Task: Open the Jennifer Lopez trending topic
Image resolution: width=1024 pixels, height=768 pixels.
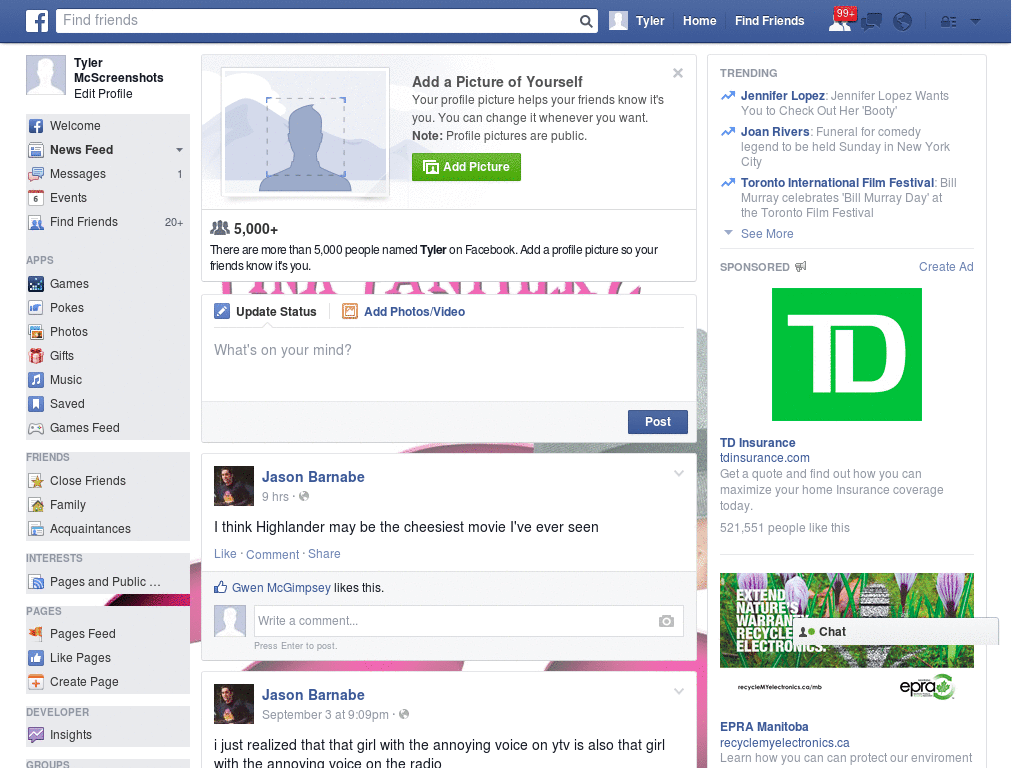Action: click(x=782, y=96)
